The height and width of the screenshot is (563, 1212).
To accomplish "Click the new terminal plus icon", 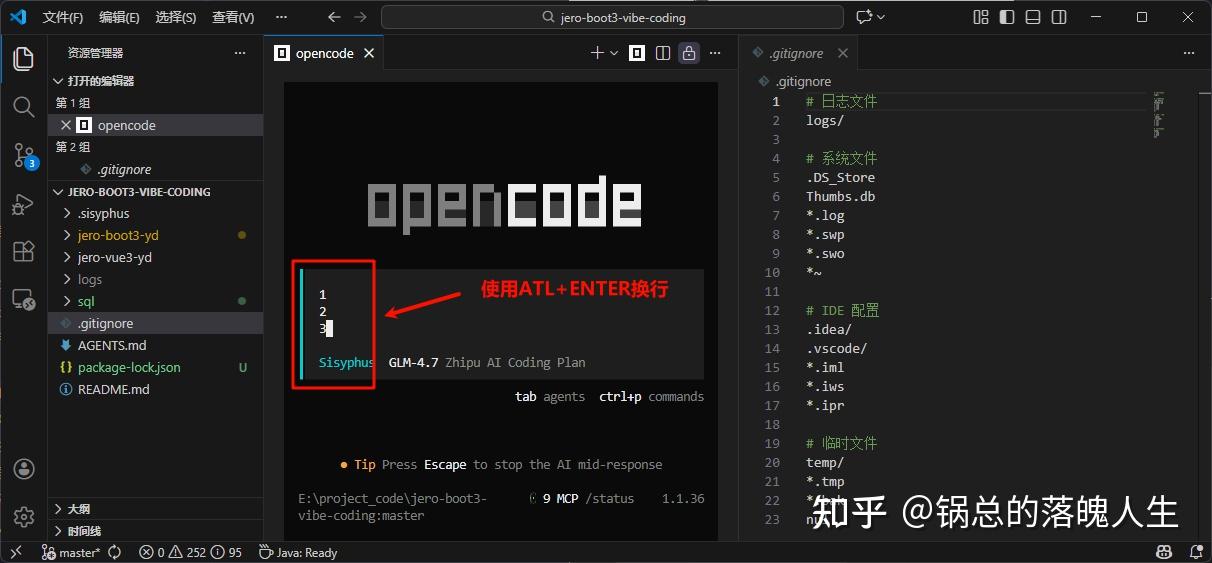I will tap(597, 53).
